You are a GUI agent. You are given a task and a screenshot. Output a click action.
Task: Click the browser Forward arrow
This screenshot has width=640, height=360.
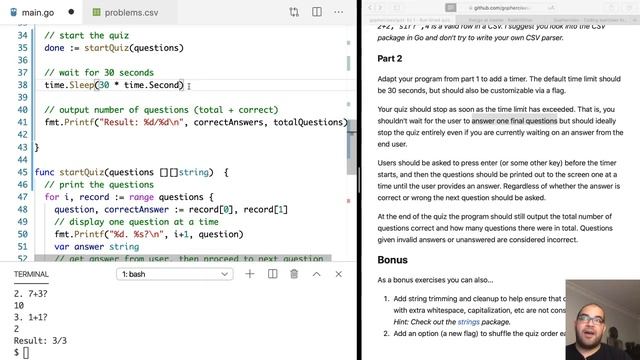380,7
